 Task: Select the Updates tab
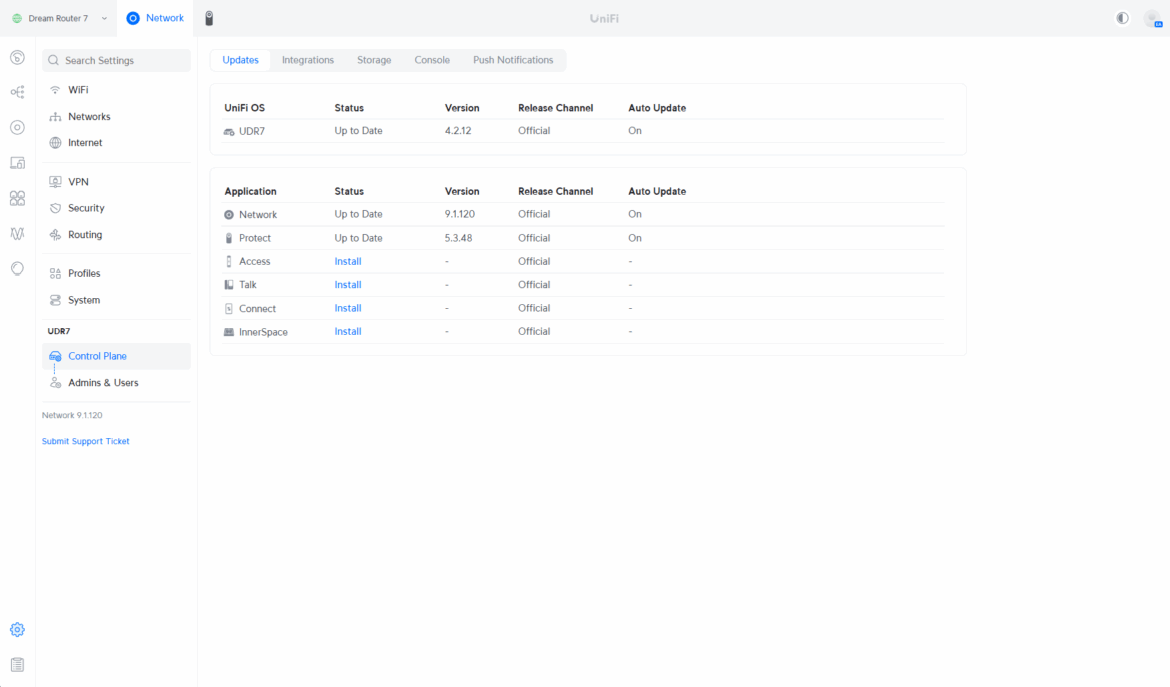[x=240, y=60]
